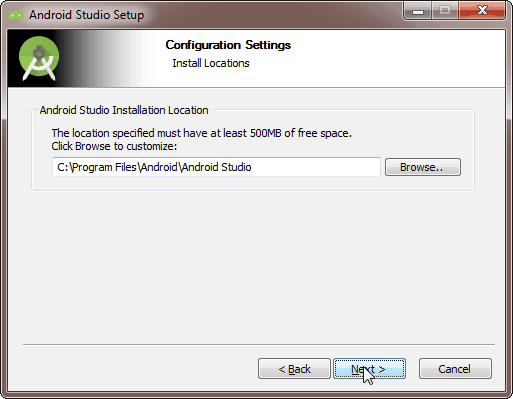Focus the installation path input field
The image size is (513, 399).
click(216, 167)
